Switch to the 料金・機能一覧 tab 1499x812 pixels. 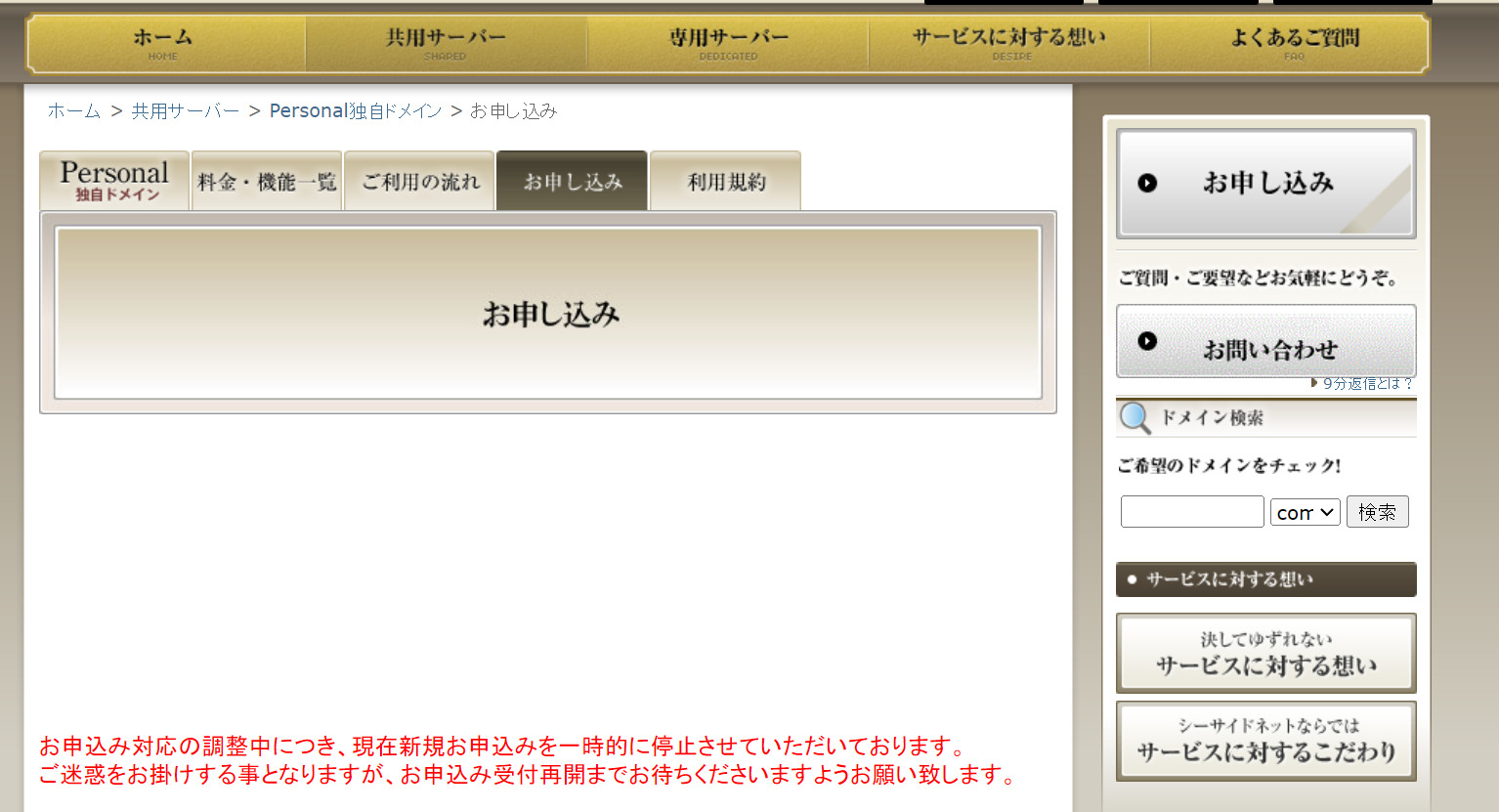click(267, 181)
